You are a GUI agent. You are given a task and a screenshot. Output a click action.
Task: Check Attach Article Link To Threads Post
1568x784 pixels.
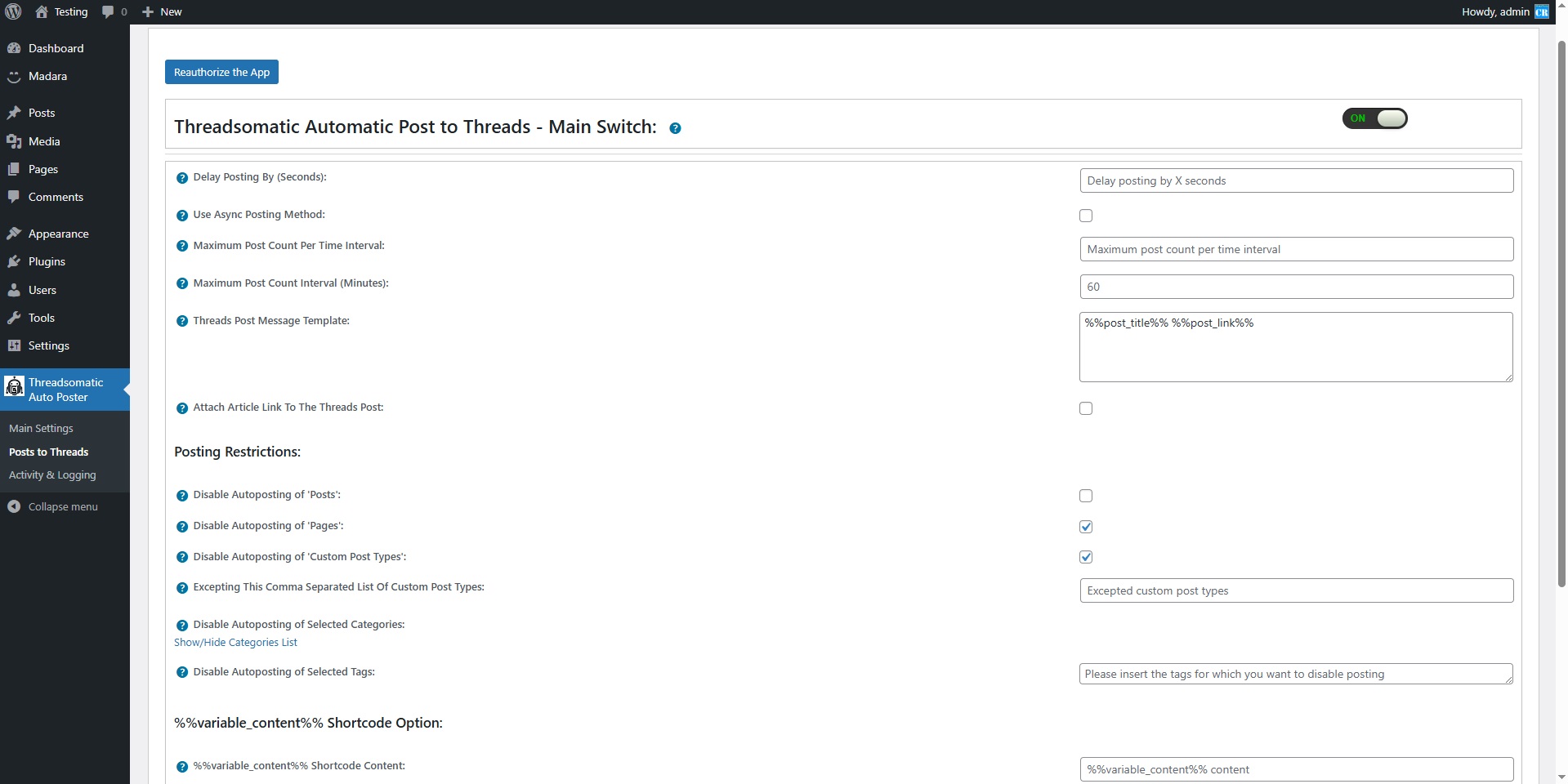[x=1086, y=408]
